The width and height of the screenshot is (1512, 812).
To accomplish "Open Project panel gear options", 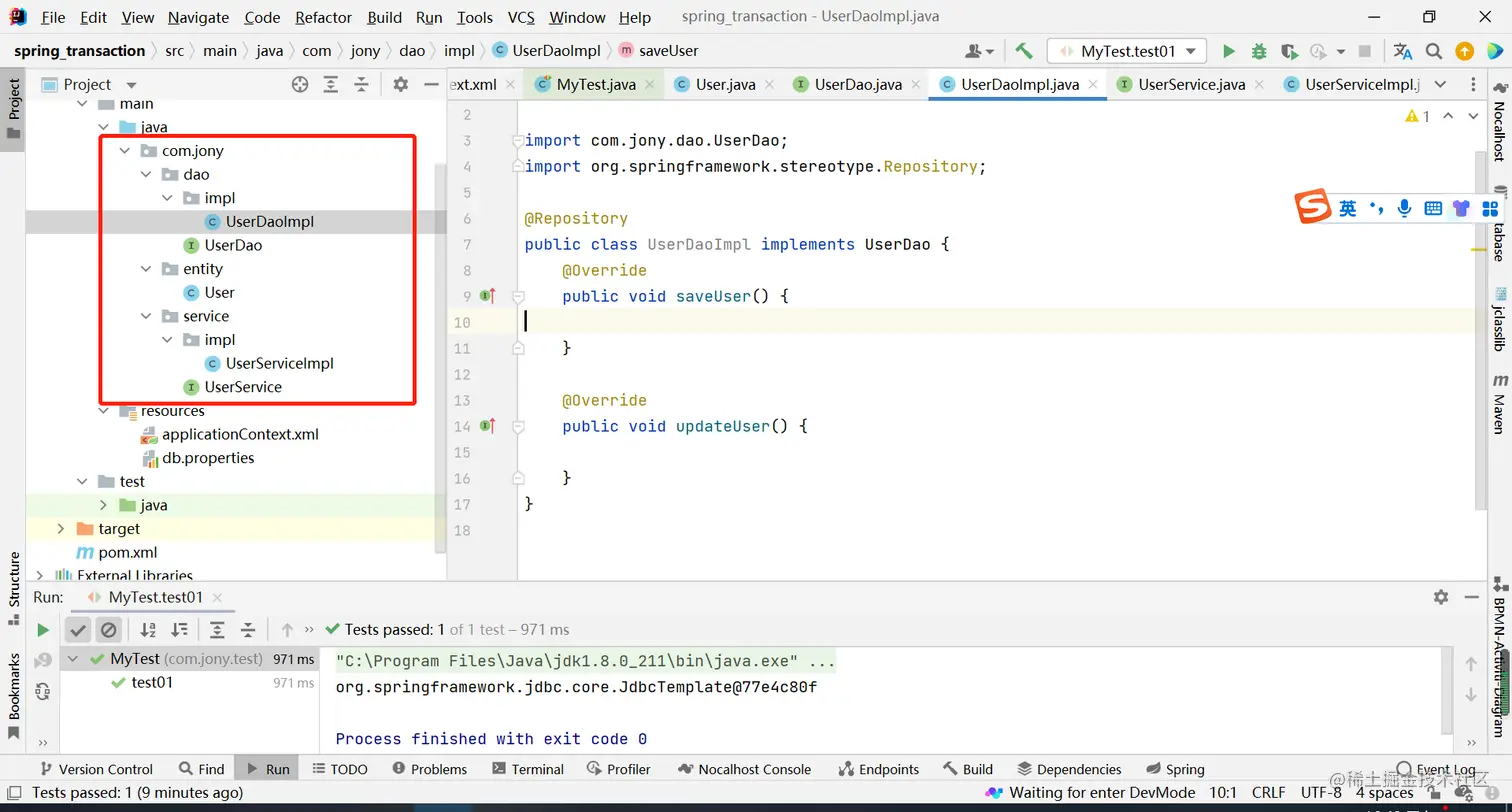I will point(401,85).
